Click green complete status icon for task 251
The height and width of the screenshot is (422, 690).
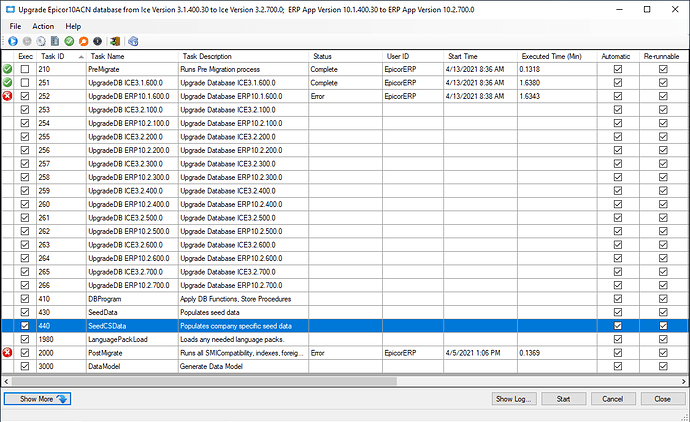pyautogui.click(x=7, y=83)
